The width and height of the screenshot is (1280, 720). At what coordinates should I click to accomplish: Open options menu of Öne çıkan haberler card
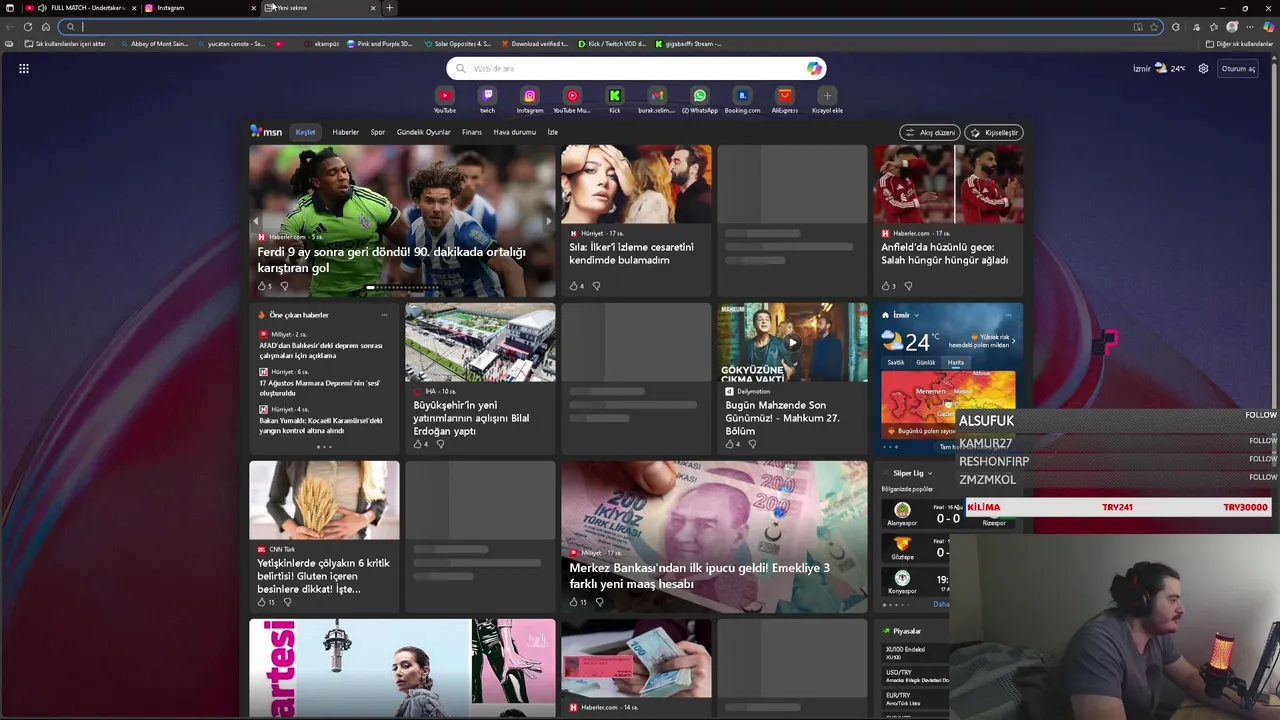384,315
